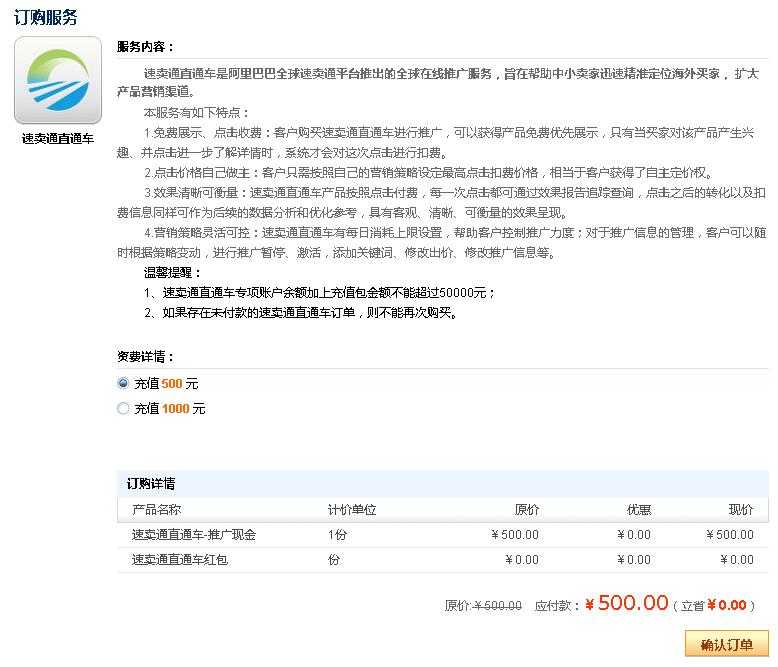This screenshot has width=778, height=667.
Task: Click the 1份 unit cell
Action: pos(337,534)
